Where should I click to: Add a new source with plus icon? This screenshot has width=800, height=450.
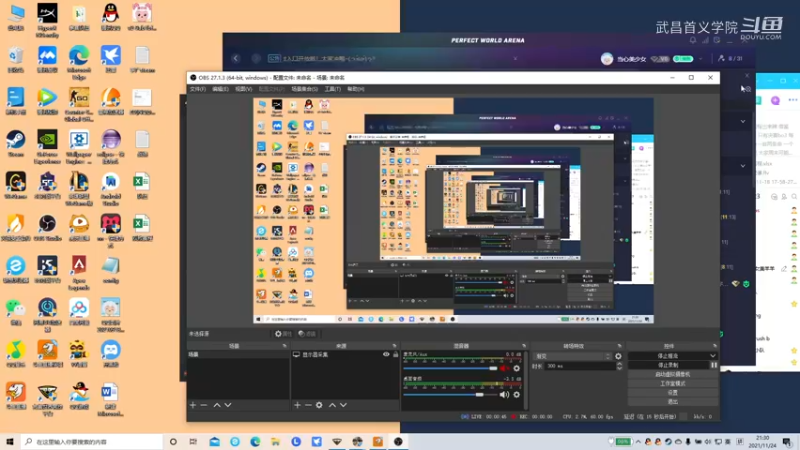(x=297, y=405)
